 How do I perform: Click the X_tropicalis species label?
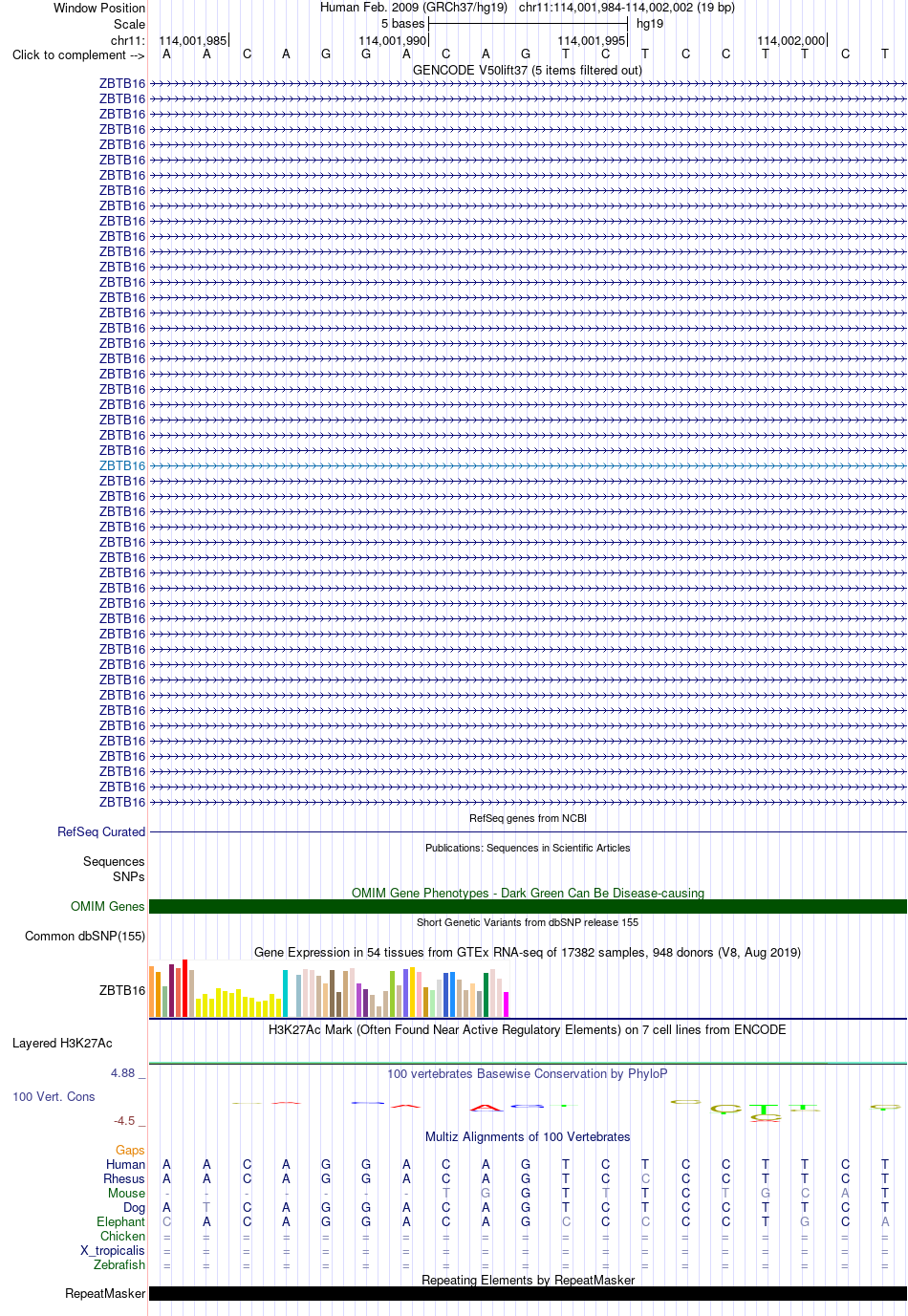point(113,1250)
